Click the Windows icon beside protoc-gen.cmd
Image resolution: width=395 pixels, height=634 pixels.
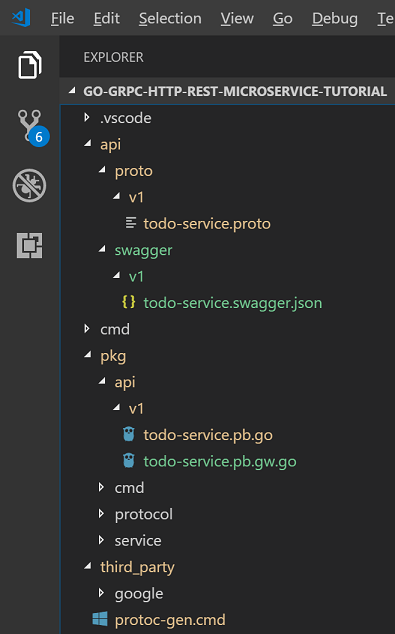pyautogui.click(x=100, y=619)
